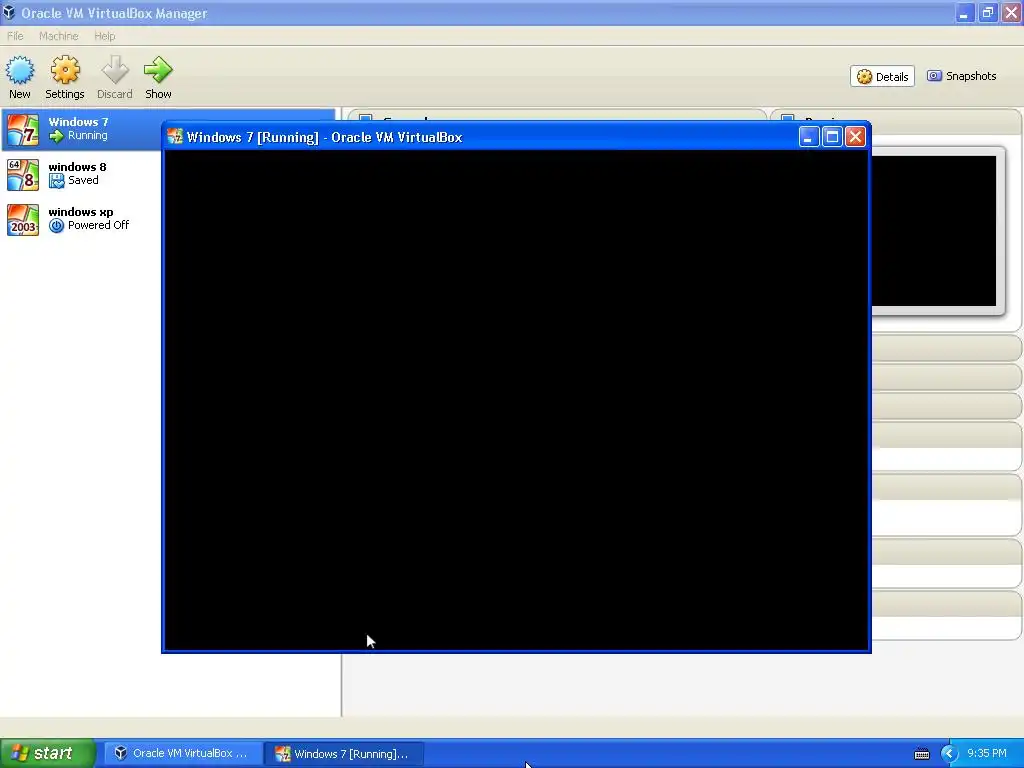Open the Machine menu

58,36
